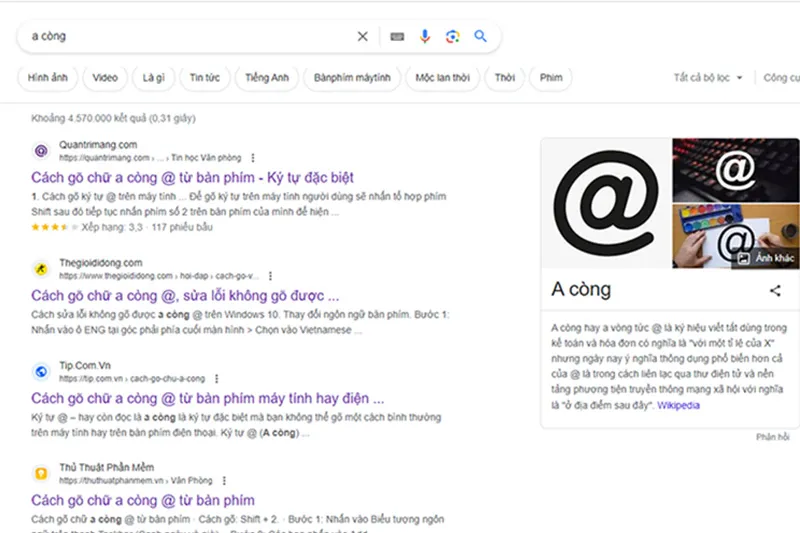800x533 pixels.
Task: Click the 'Xếp hạng: 3,3' rating text
Action: click(x=112, y=227)
